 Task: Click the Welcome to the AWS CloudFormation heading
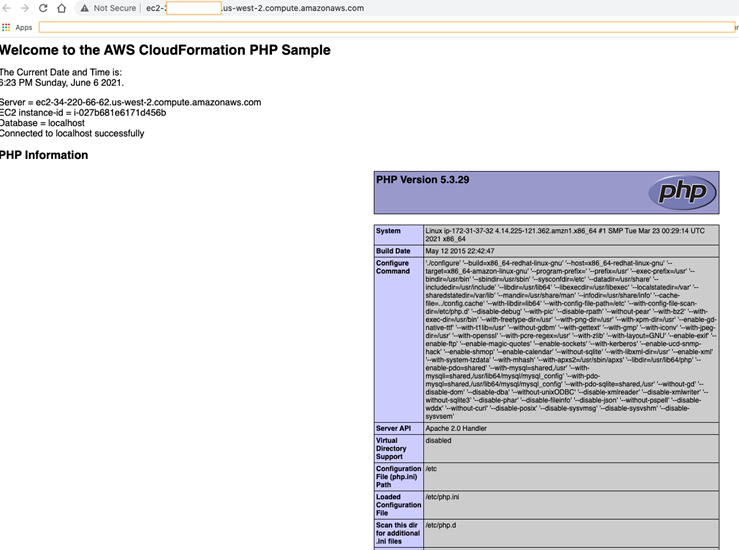[165, 50]
